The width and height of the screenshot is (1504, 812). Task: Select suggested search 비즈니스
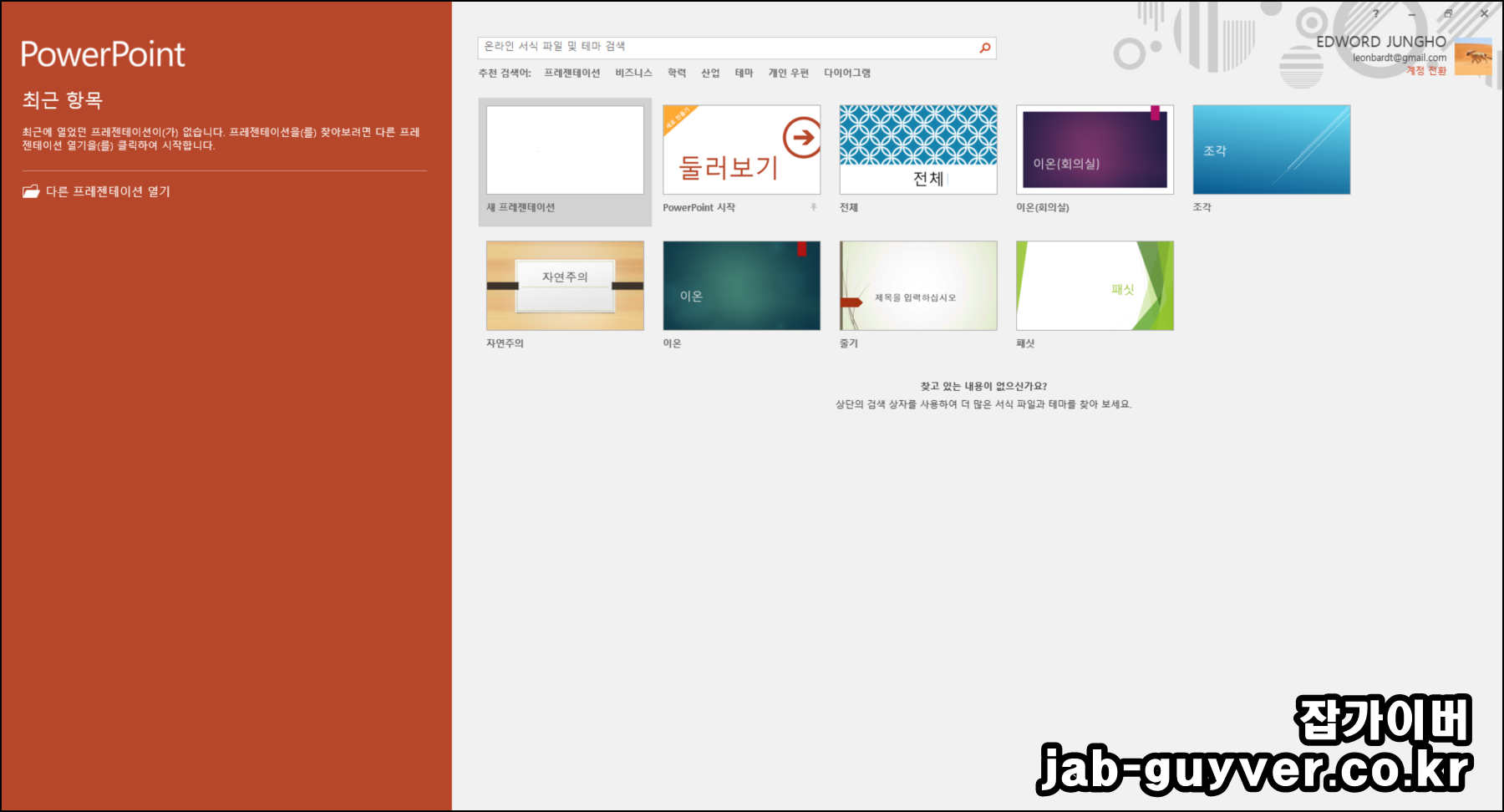coord(633,74)
